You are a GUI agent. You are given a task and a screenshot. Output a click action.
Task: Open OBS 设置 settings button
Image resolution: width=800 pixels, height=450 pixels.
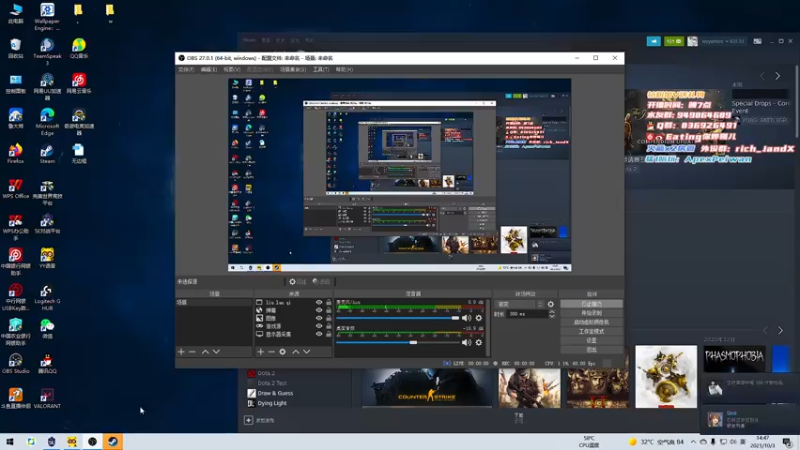tap(591, 340)
